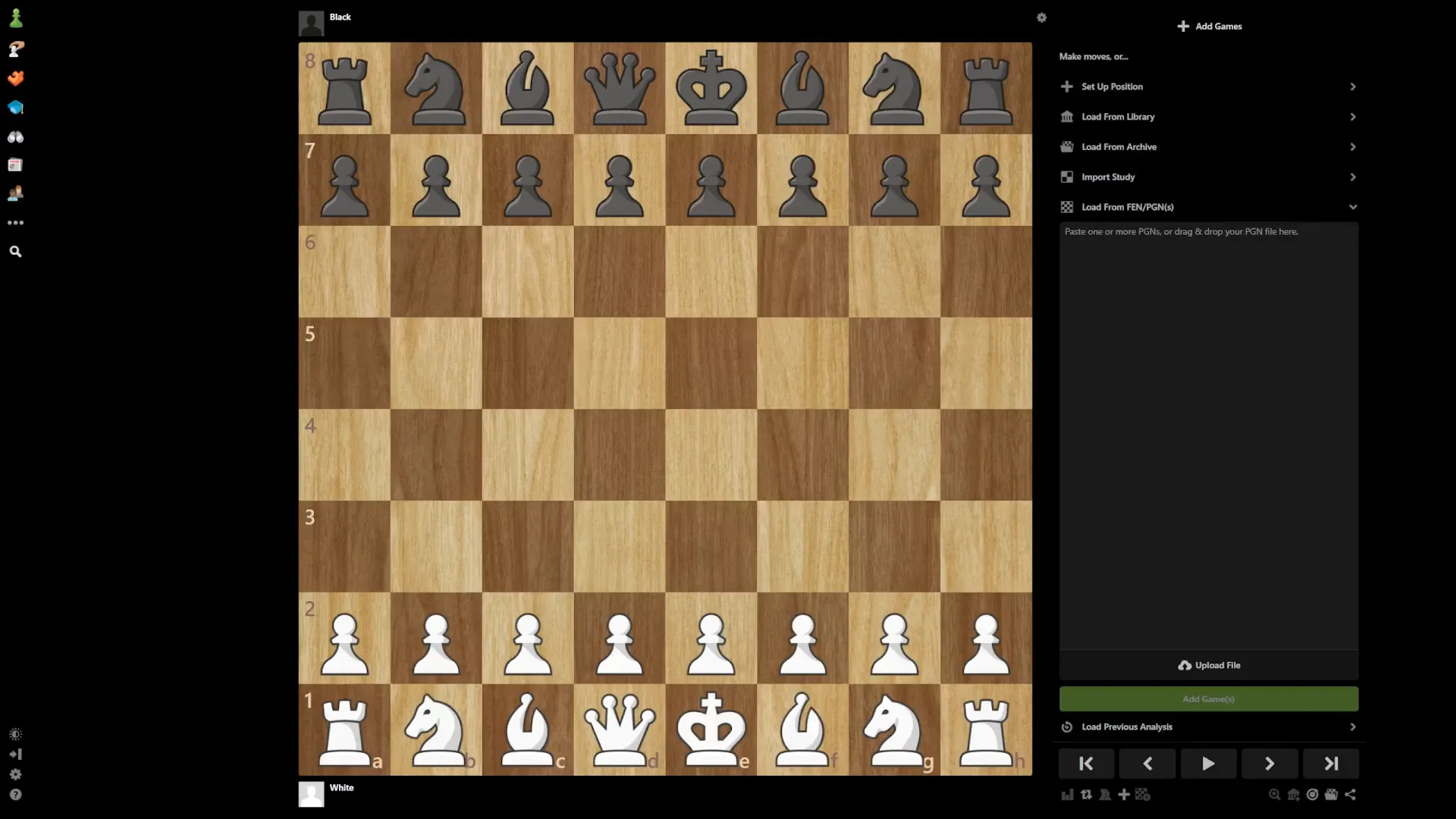Open the Social friends icon in sidebar

click(15, 194)
